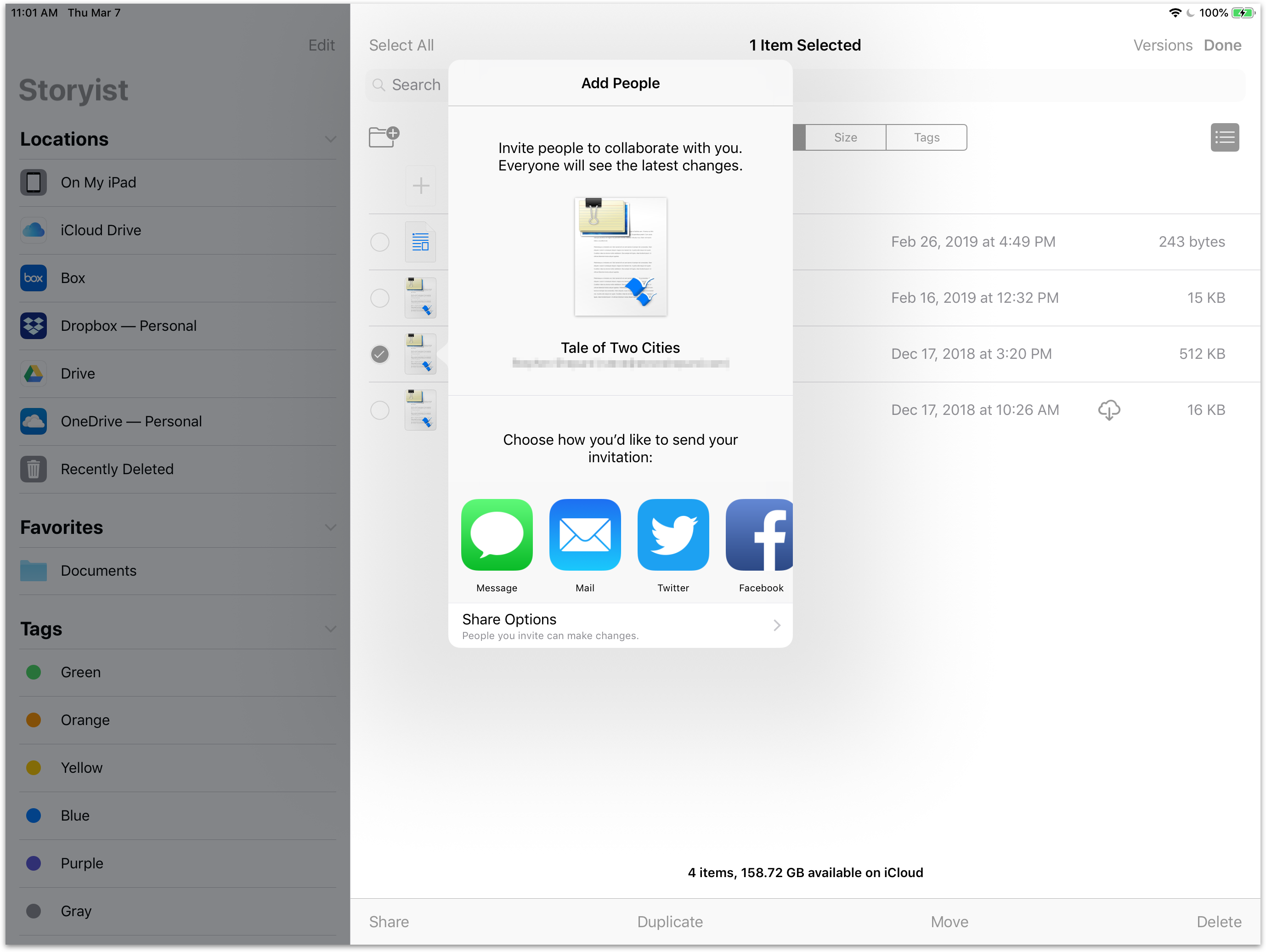Click the Do Not Disturb moon icon
Image resolution: width=1266 pixels, height=952 pixels.
tap(1191, 12)
